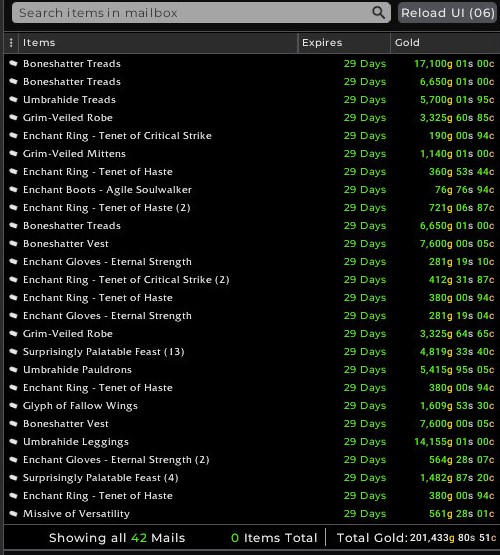Click mail icon beside Umbrahide Leggings
The width and height of the screenshot is (500, 555).
[13, 441]
